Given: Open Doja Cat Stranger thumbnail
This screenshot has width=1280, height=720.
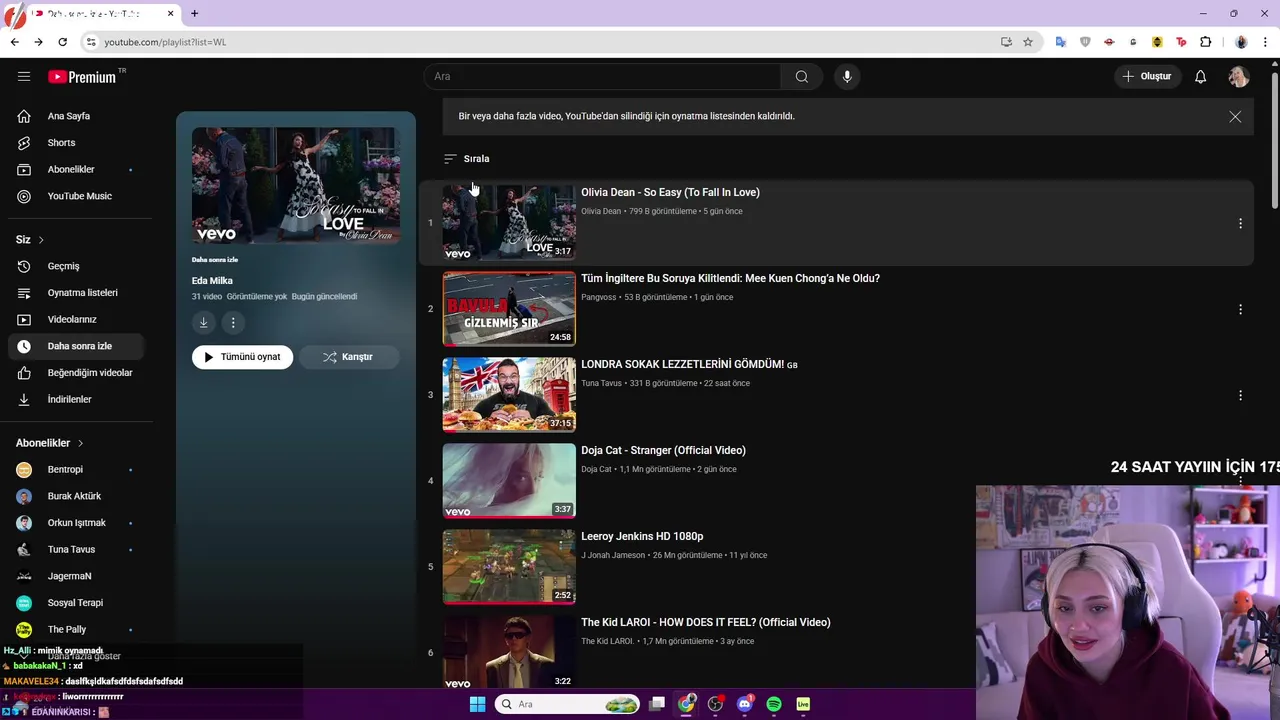Looking at the screenshot, I should pos(509,480).
